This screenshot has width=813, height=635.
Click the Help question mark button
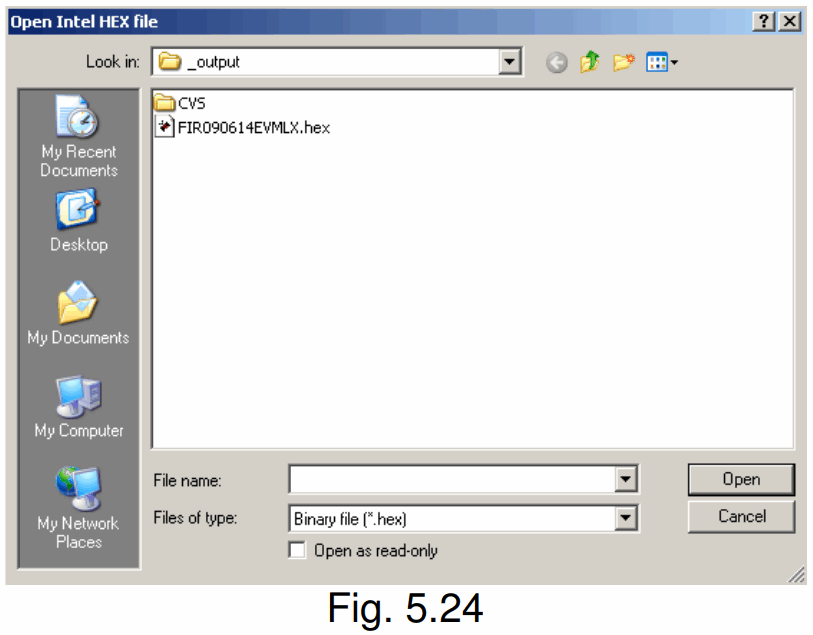pyautogui.click(x=764, y=22)
